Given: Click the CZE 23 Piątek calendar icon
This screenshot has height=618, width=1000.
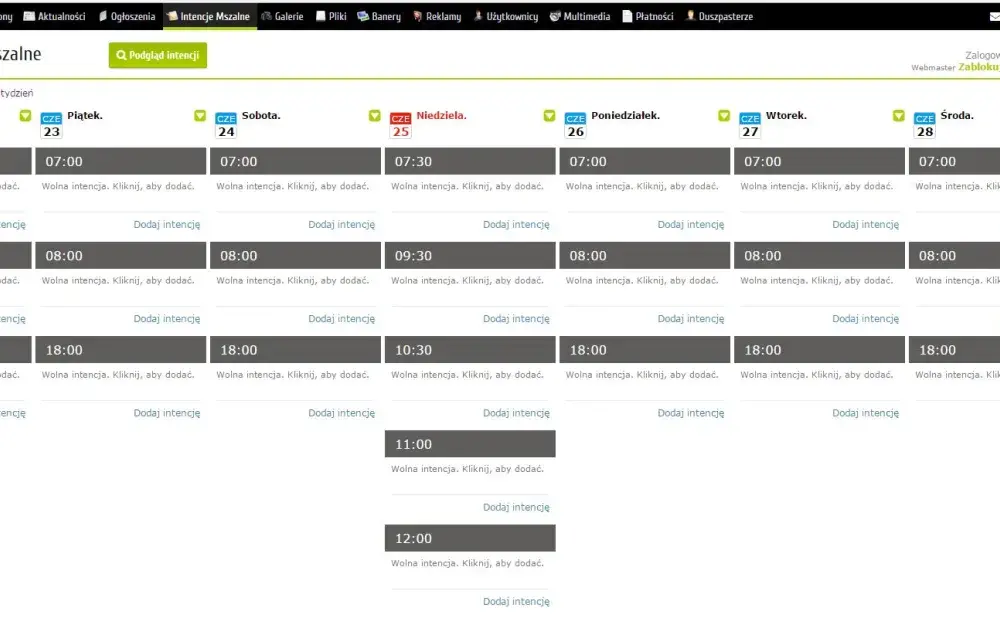Looking at the screenshot, I should point(51,126).
